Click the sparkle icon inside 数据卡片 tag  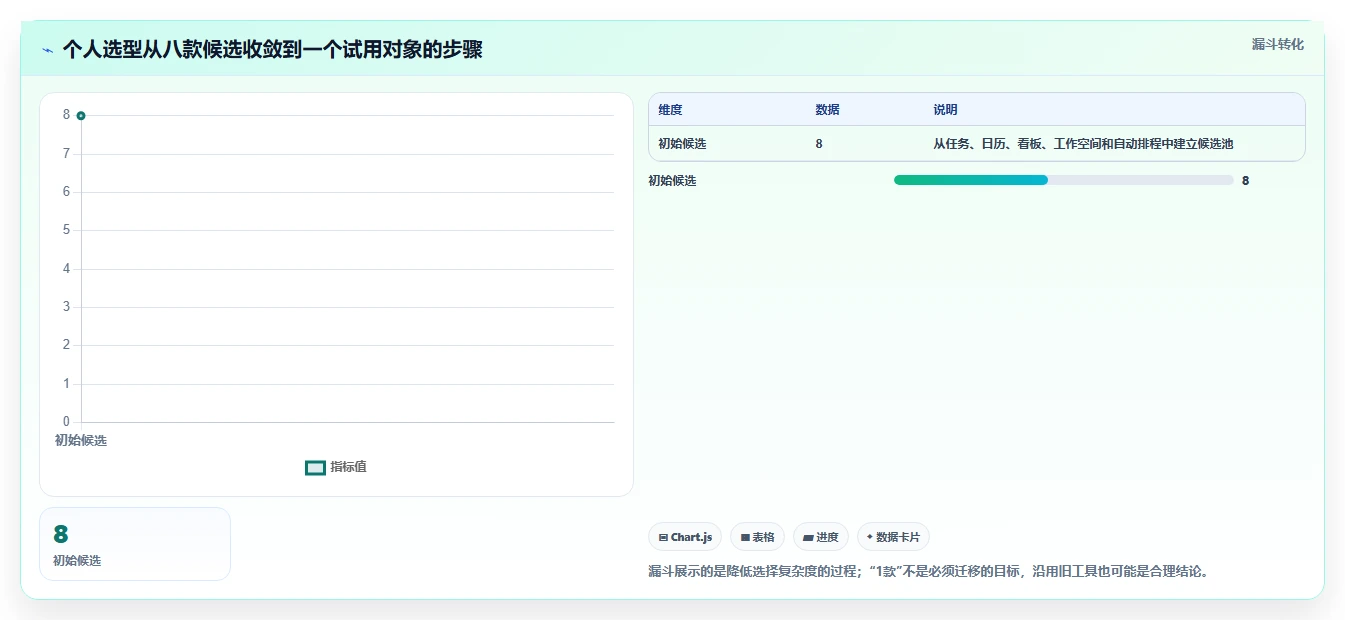870,537
